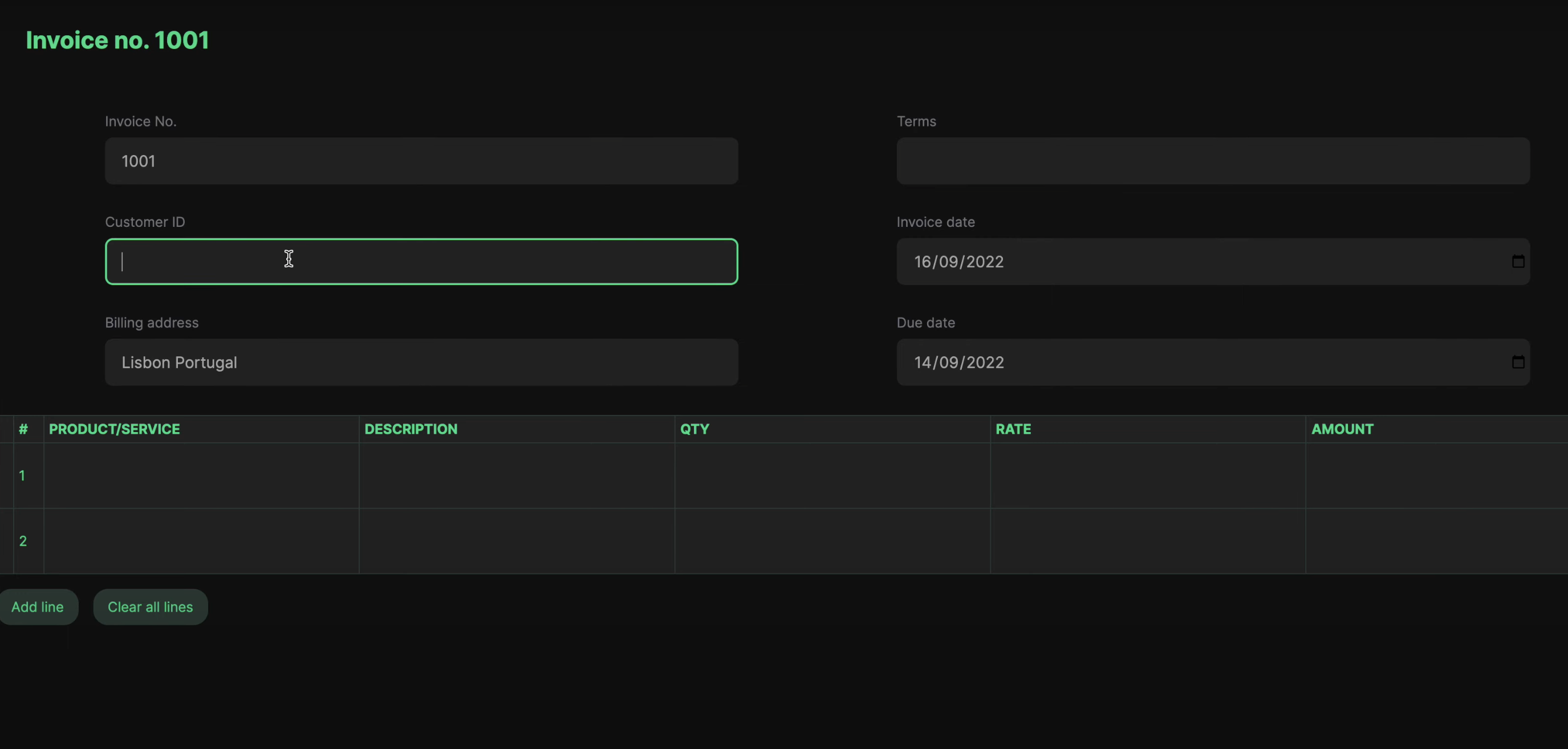The image size is (1568, 749).
Task: Click the Due date value 14/09/2022
Action: click(958, 363)
